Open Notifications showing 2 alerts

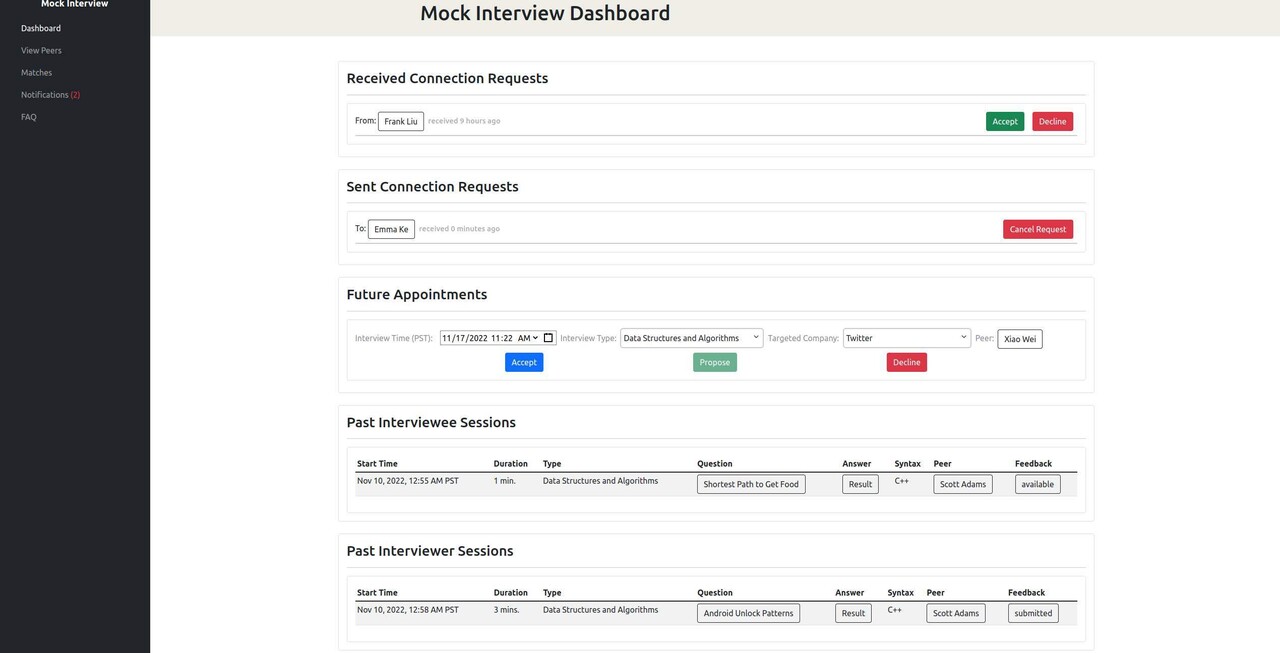click(50, 93)
